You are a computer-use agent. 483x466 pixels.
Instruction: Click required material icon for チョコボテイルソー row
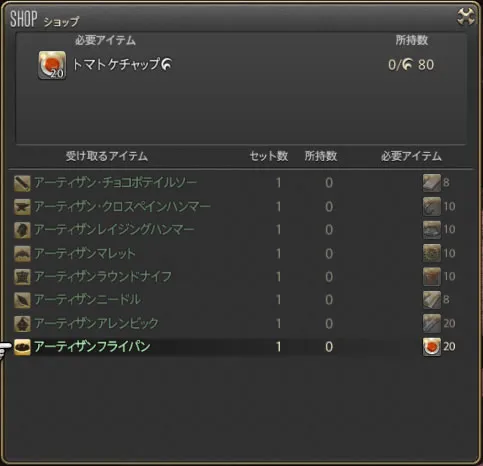432,183
